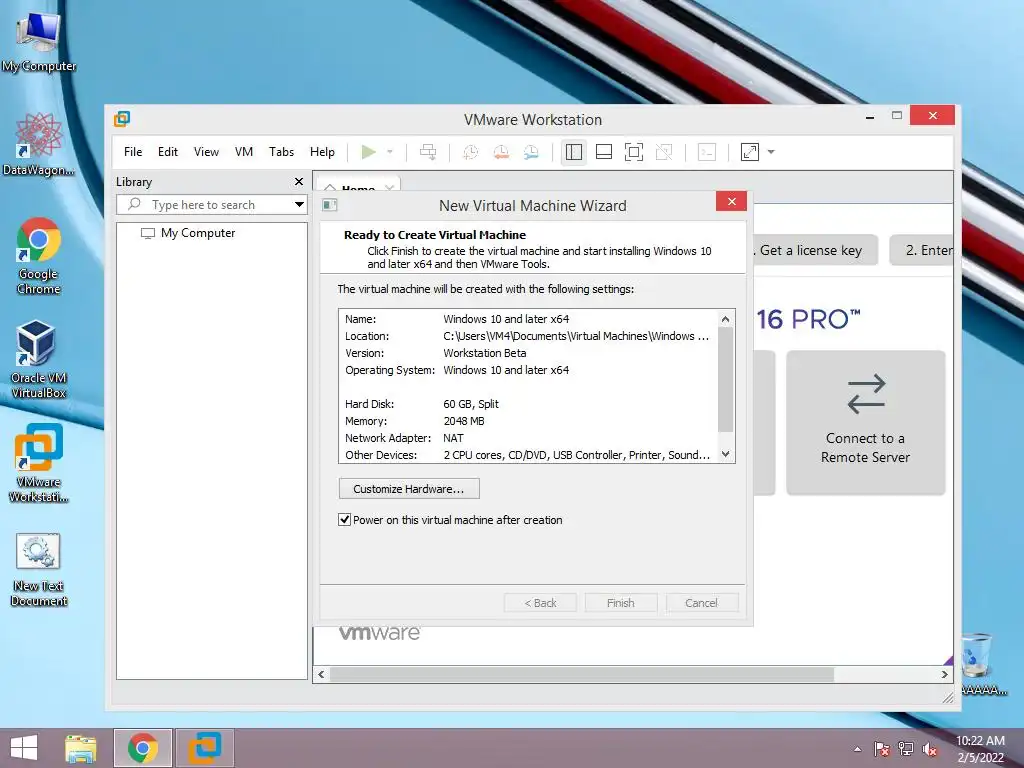Open the Library search dropdown arrow

(299, 204)
